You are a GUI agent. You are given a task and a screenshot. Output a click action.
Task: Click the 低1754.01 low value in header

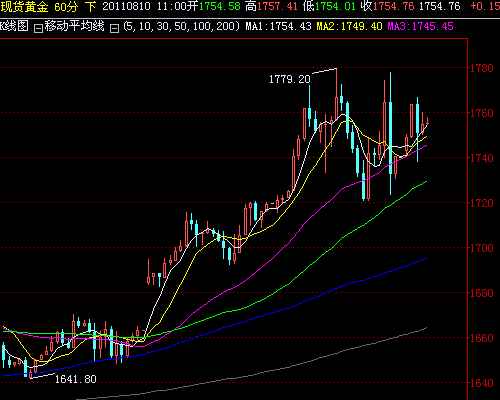coord(329,6)
